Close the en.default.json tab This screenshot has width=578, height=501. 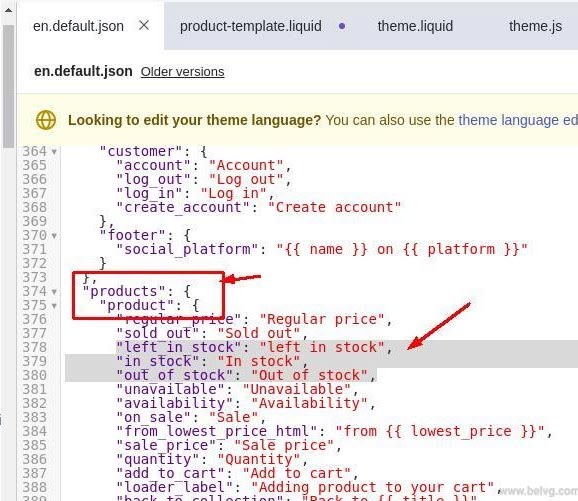pos(144,25)
